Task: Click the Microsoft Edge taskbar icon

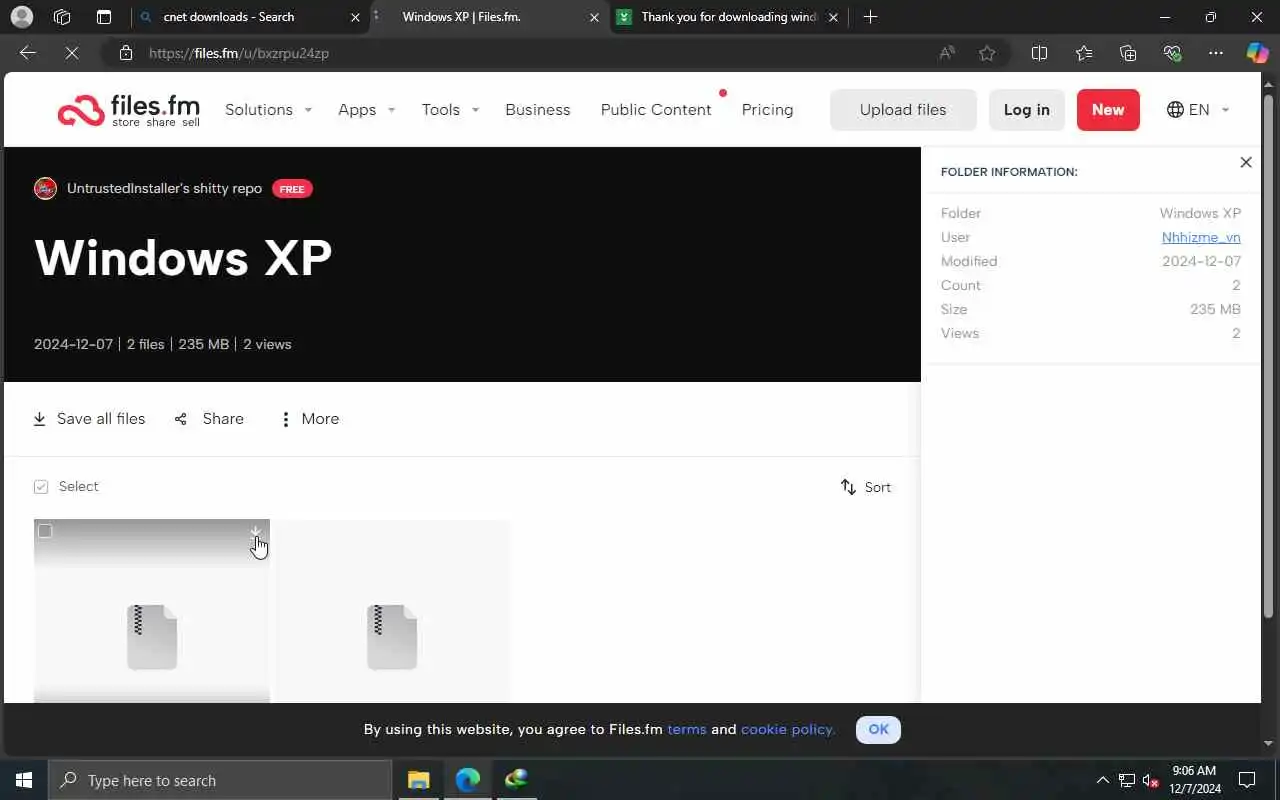Action: pos(467,780)
